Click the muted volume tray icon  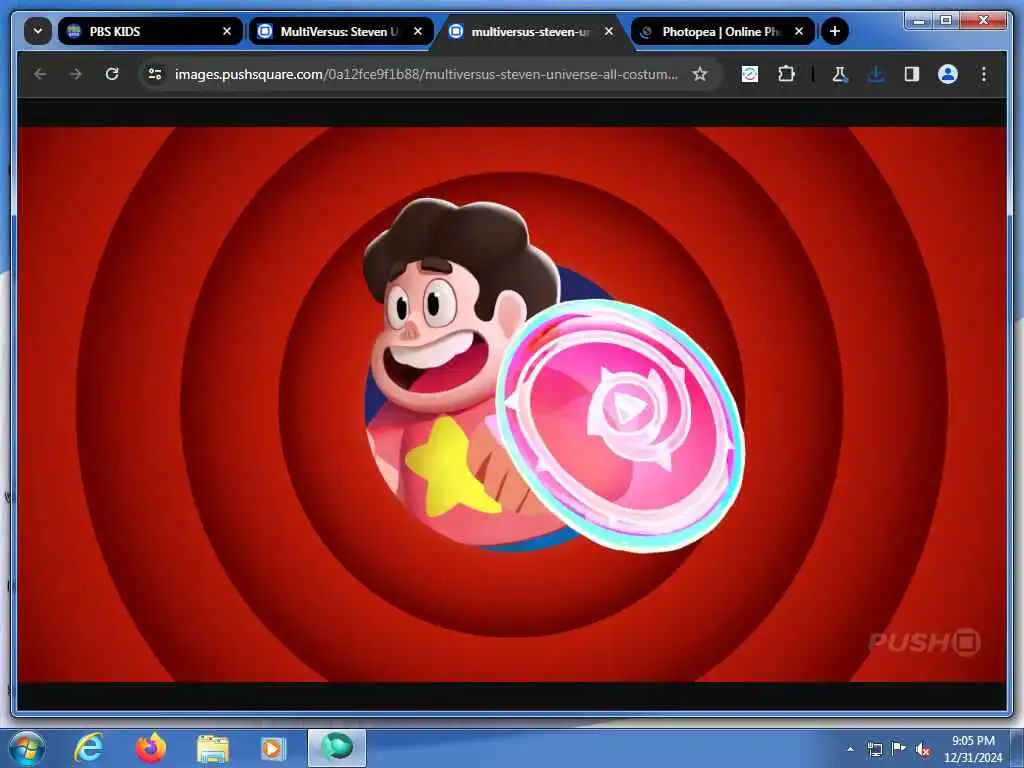[x=923, y=749]
